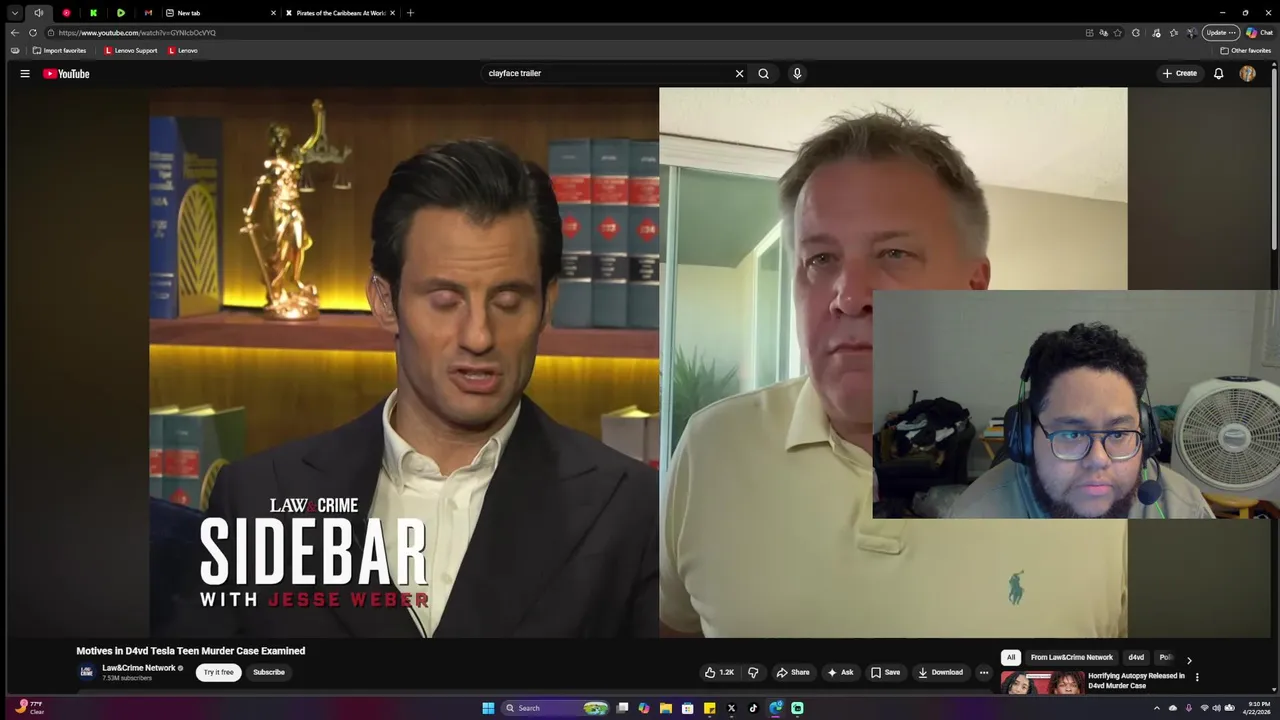Switch to the pinned green K tab
Viewport: 1280px width, 720px height.
tap(93, 13)
